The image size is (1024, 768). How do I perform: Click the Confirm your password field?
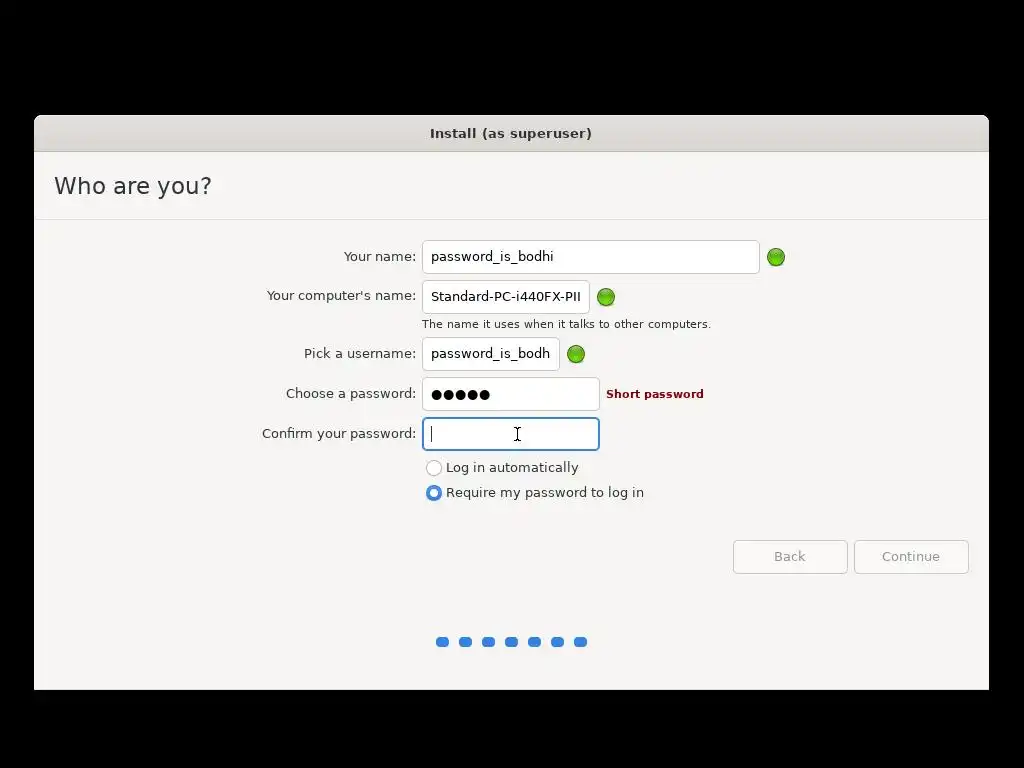click(511, 434)
